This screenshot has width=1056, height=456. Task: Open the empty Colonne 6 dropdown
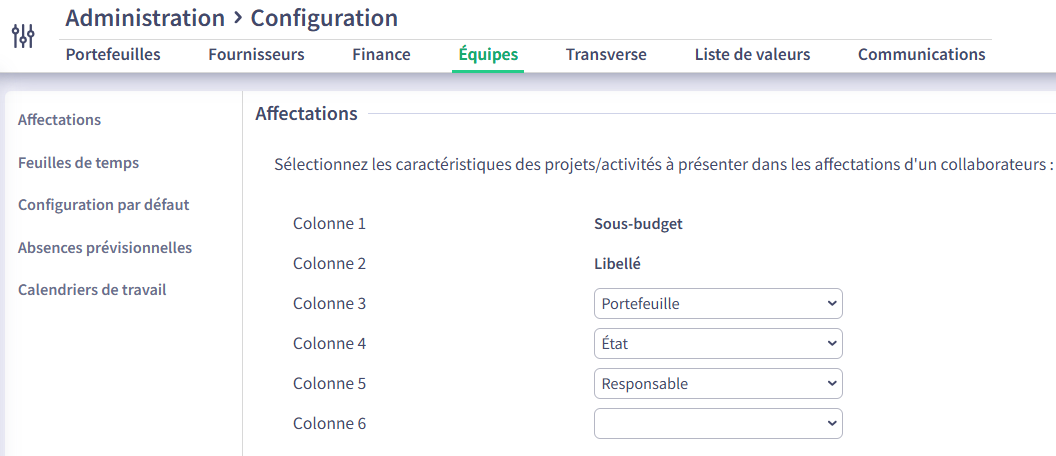718,424
